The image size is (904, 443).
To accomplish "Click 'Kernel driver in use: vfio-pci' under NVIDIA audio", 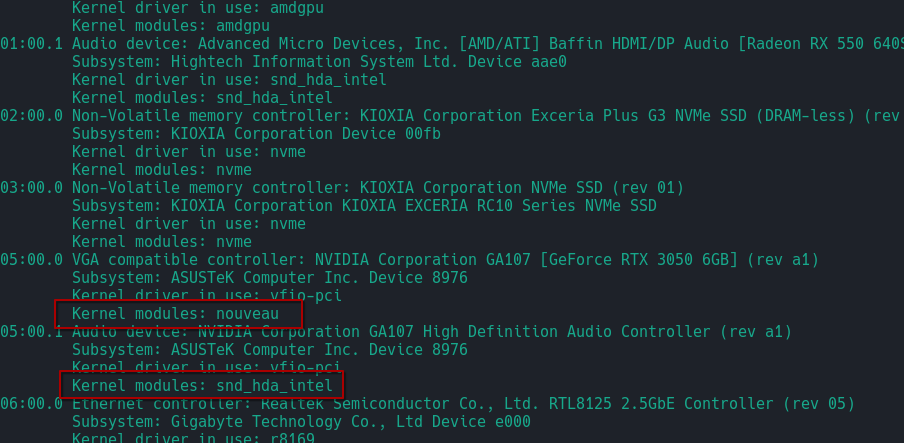I will [206, 367].
